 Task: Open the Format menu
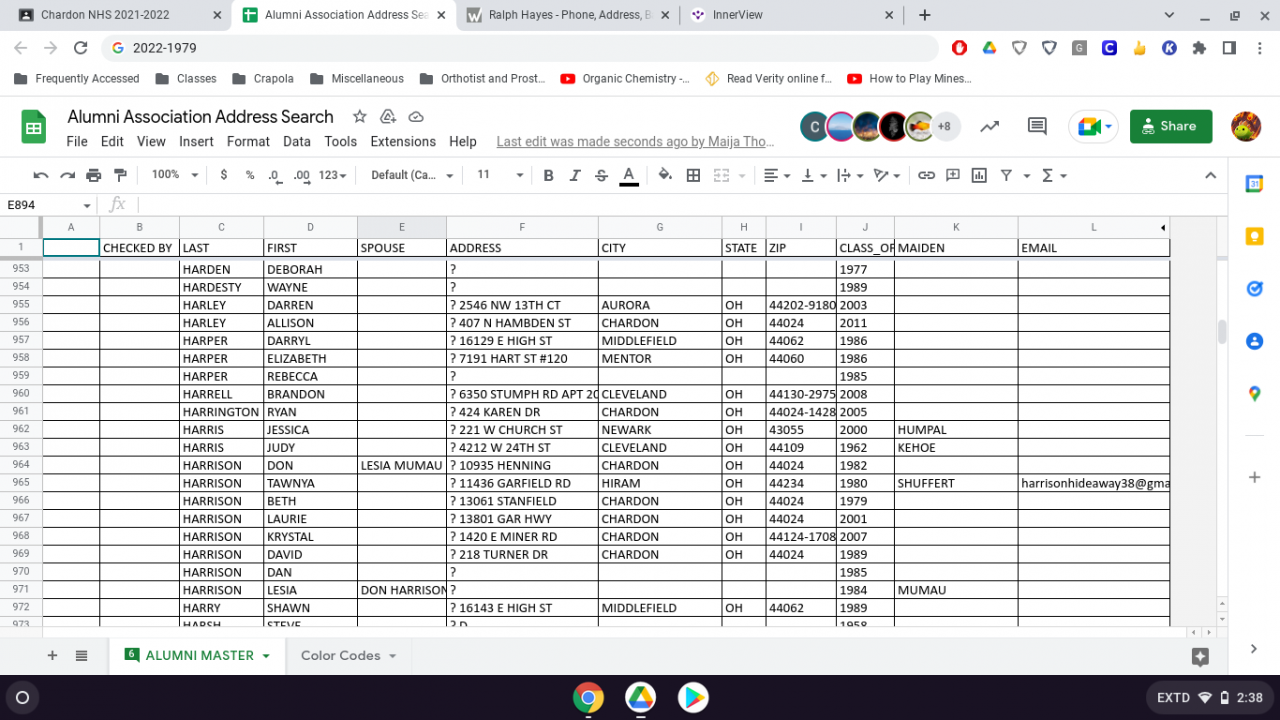coord(248,142)
